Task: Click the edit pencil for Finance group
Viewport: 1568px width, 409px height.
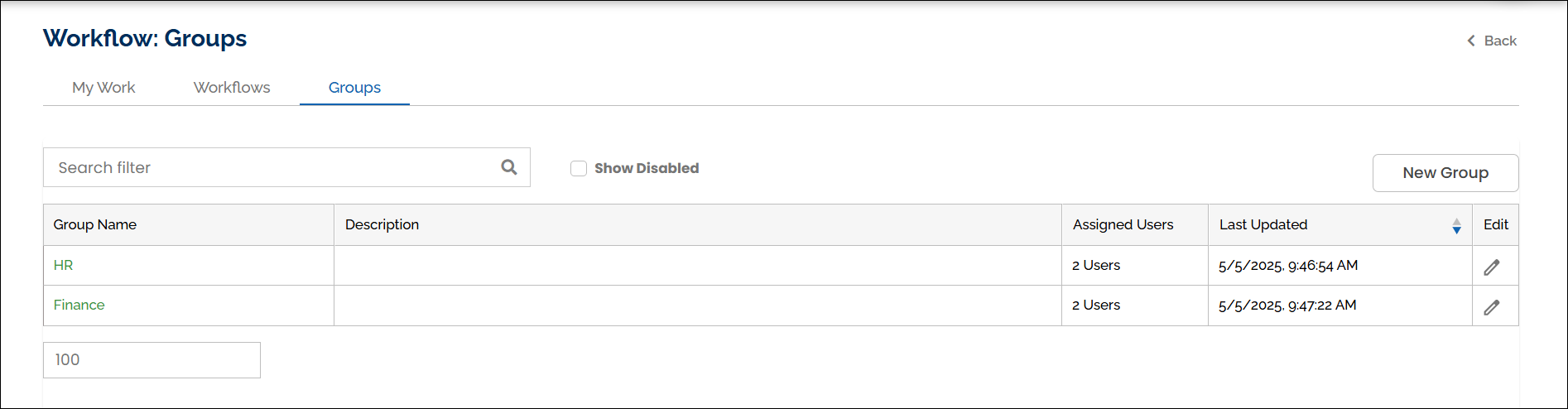Action: [1491, 307]
